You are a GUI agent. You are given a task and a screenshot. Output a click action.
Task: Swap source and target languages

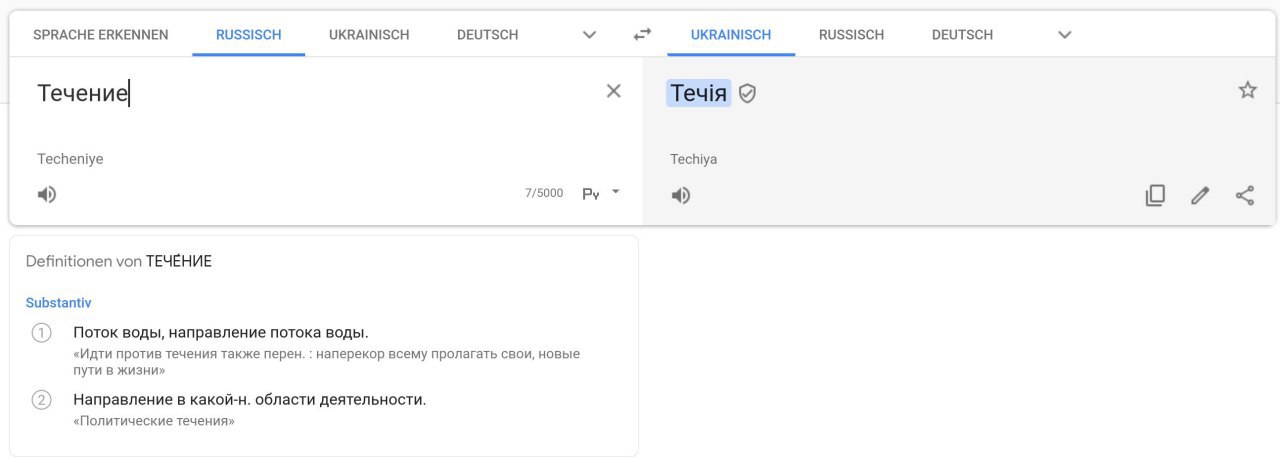click(642, 34)
